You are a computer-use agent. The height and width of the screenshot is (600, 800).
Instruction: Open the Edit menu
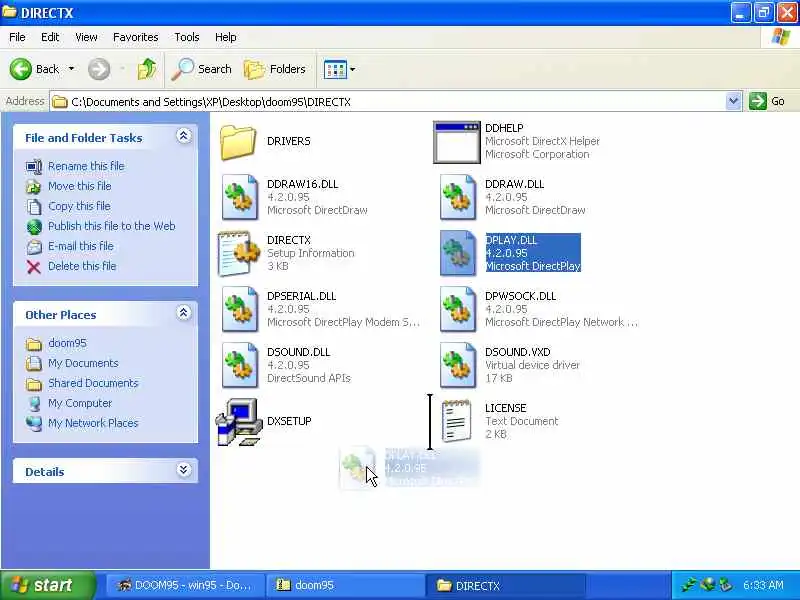[x=50, y=37]
